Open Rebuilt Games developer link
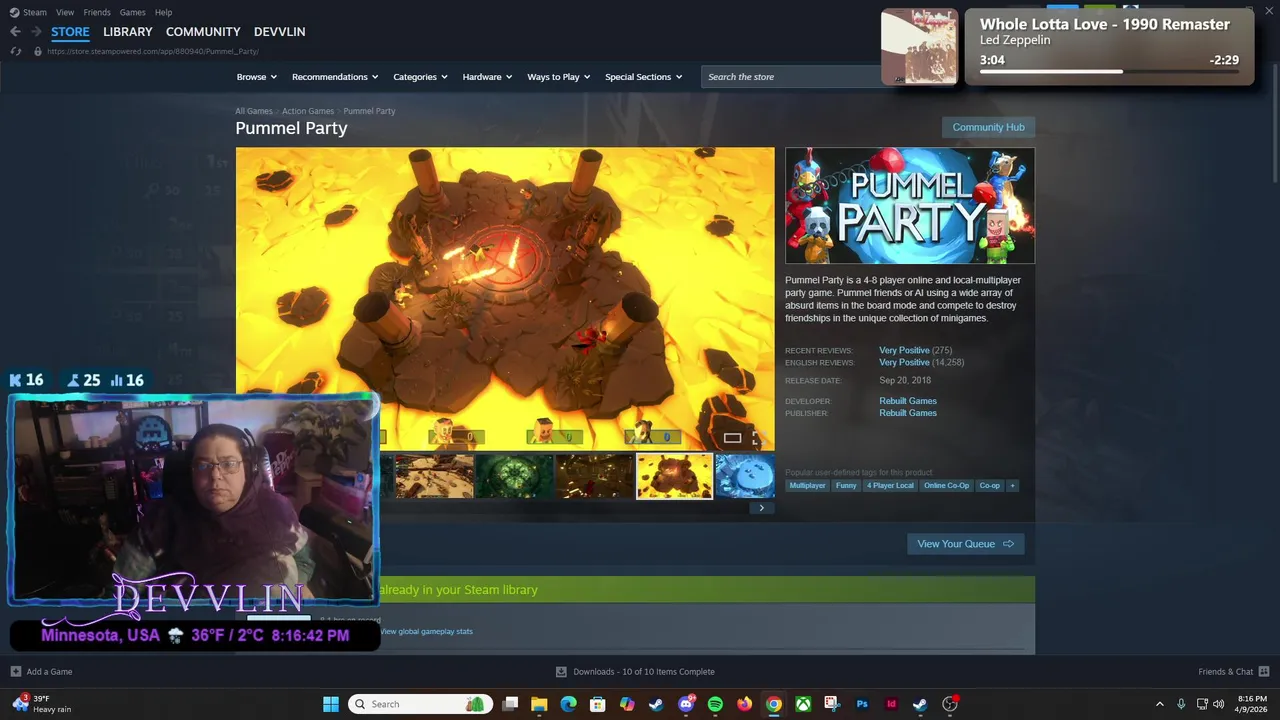The height and width of the screenshot is (720, 1280). 908,401
